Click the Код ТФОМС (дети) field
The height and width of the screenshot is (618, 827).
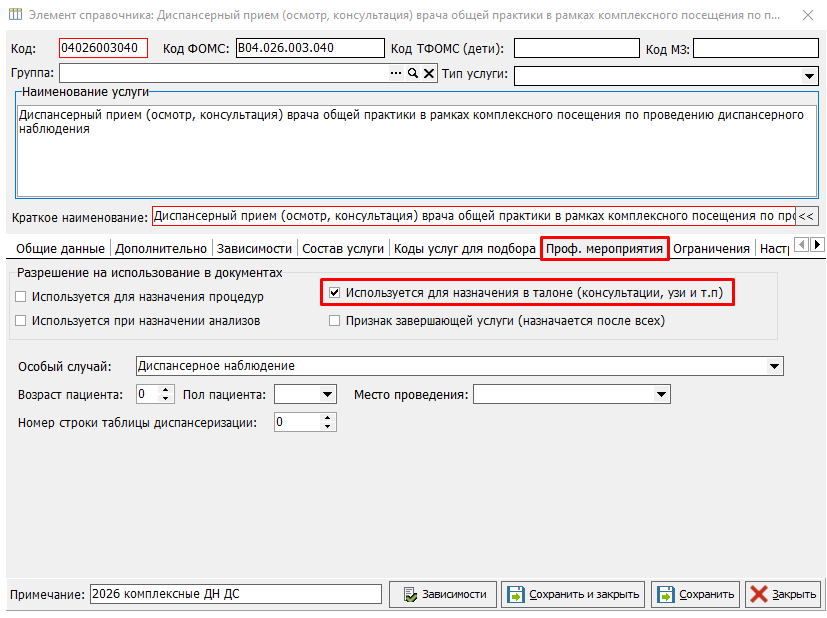point(576,48)
